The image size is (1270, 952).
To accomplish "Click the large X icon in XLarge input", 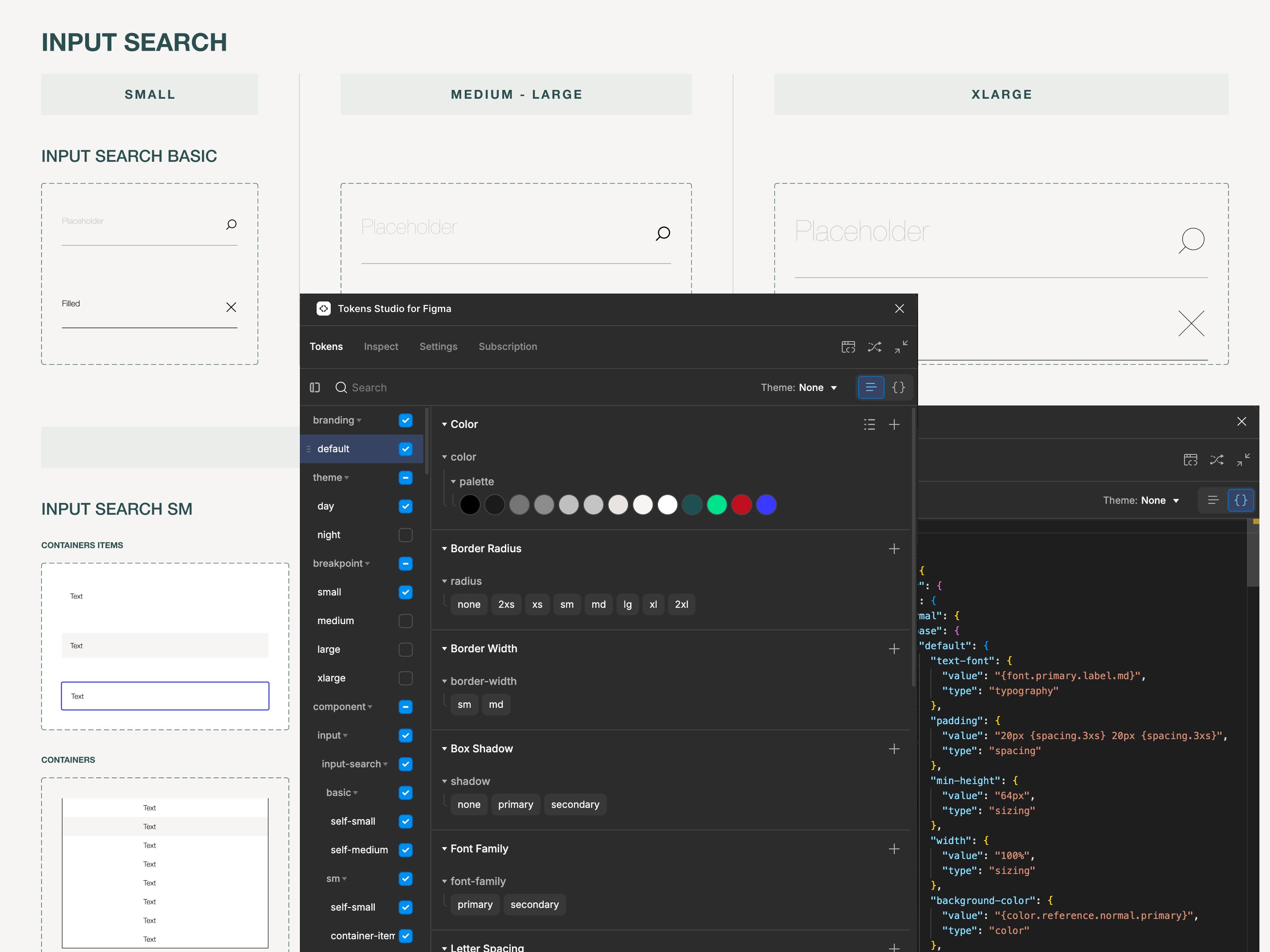I will pos(1192,324).
